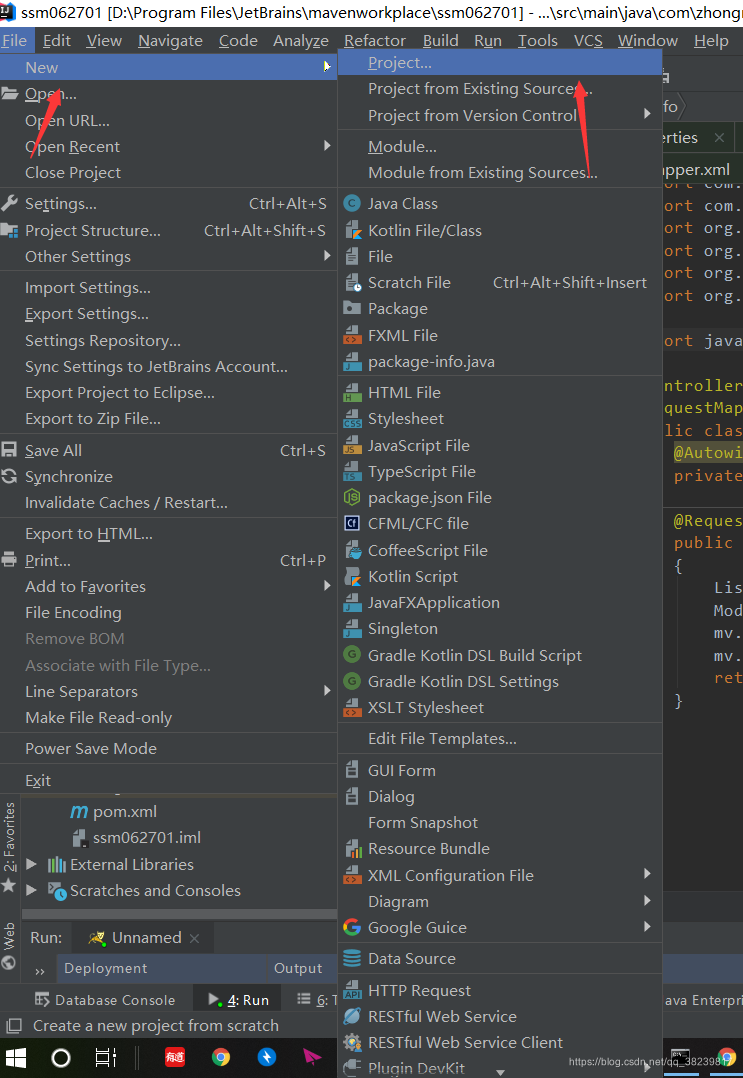743x1078 pixels.
Task: Expand Scratches and Consoles node
Action: 32,890
